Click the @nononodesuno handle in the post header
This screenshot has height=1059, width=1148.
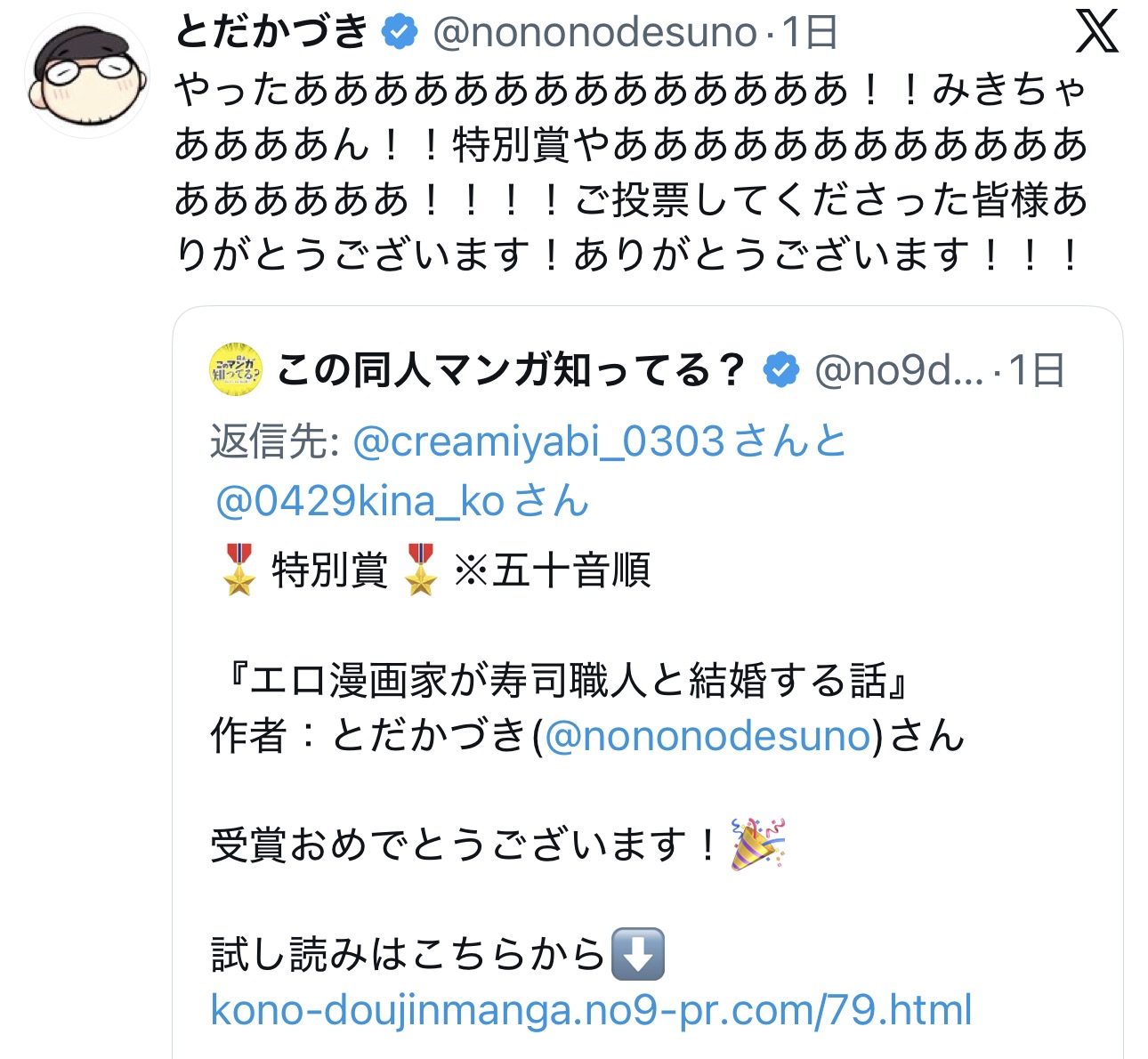tap(594, 33)
